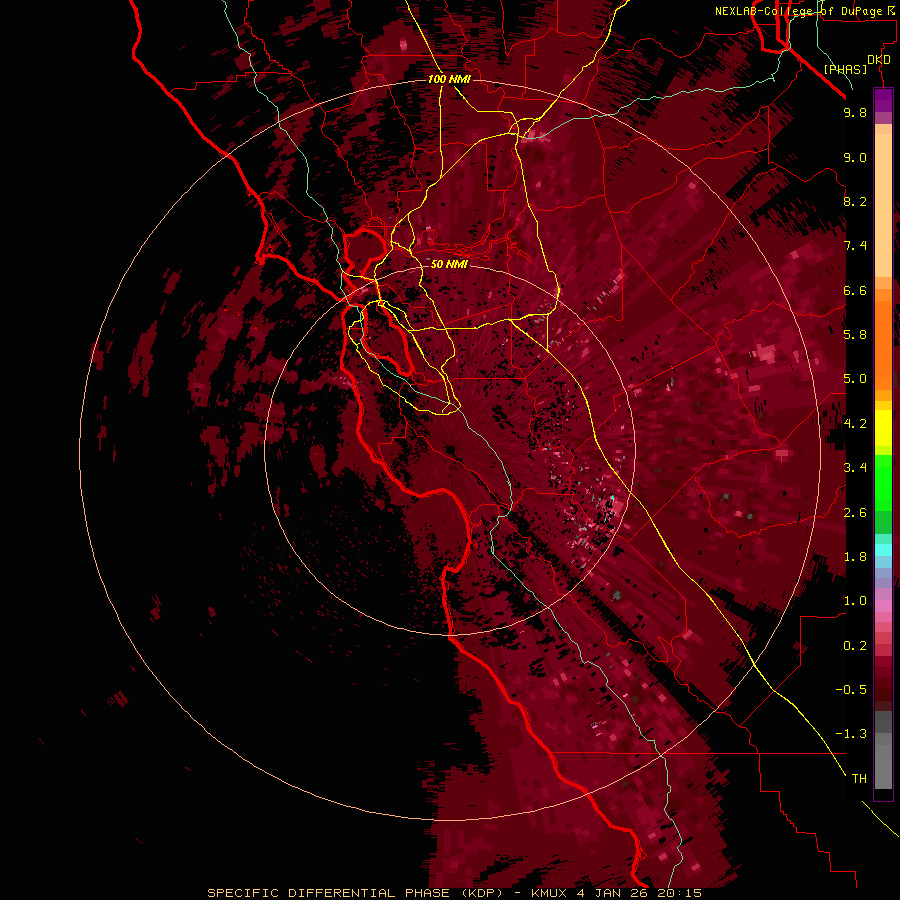Image resolution: width=900 pixels, height=900 pixels.
Task: Click the '-1.3' scale value
Action: pos(851,734)
